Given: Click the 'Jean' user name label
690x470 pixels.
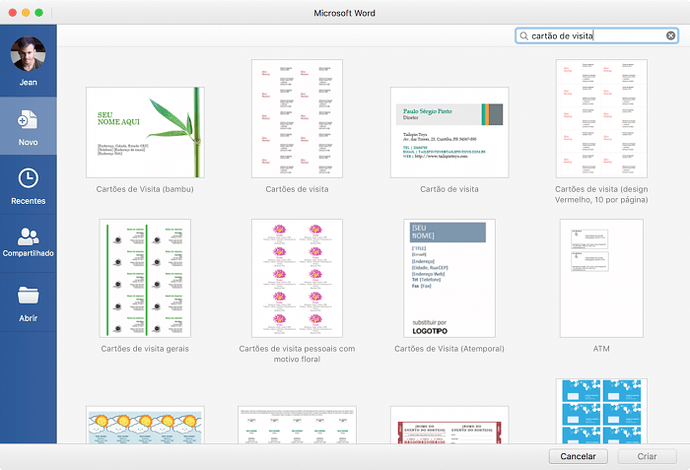Looking at the screenshot, I should (x=28, y=82).
